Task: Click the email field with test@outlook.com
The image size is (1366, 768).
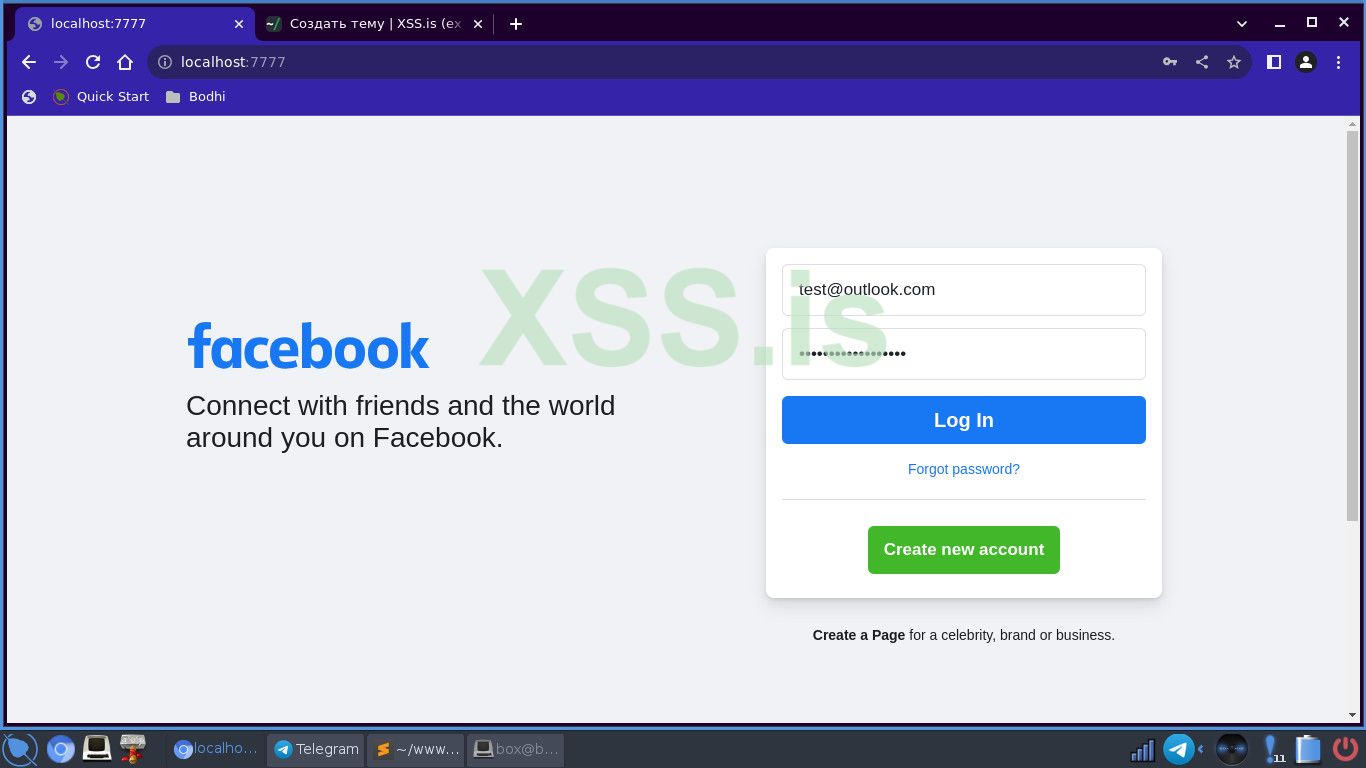Action: pyautogui.click(x=964, y=290)
